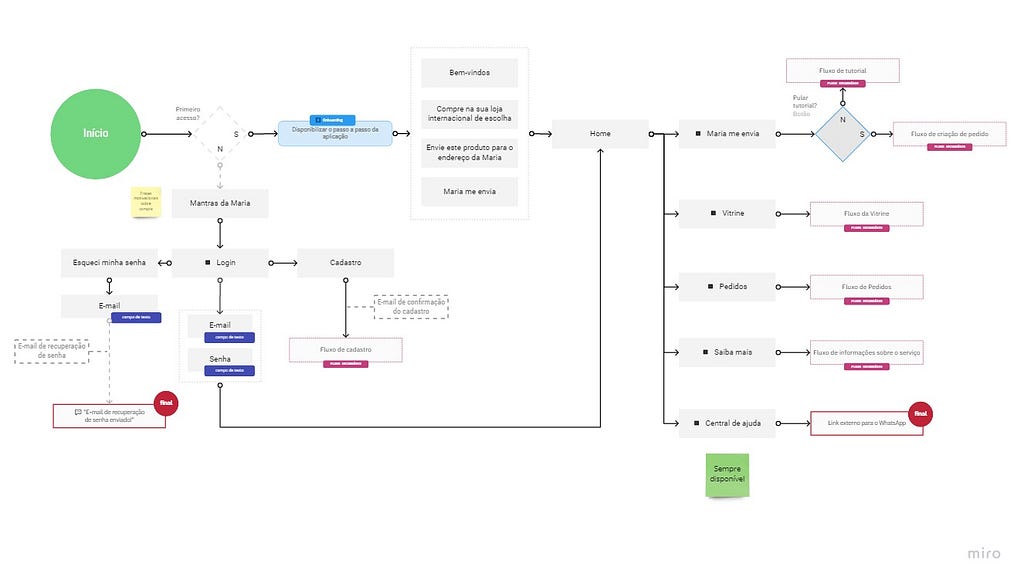Select yellow sticky note beside Mantras da Maria
Viewport: 1024px width, 582px height.
click(146, 202)
